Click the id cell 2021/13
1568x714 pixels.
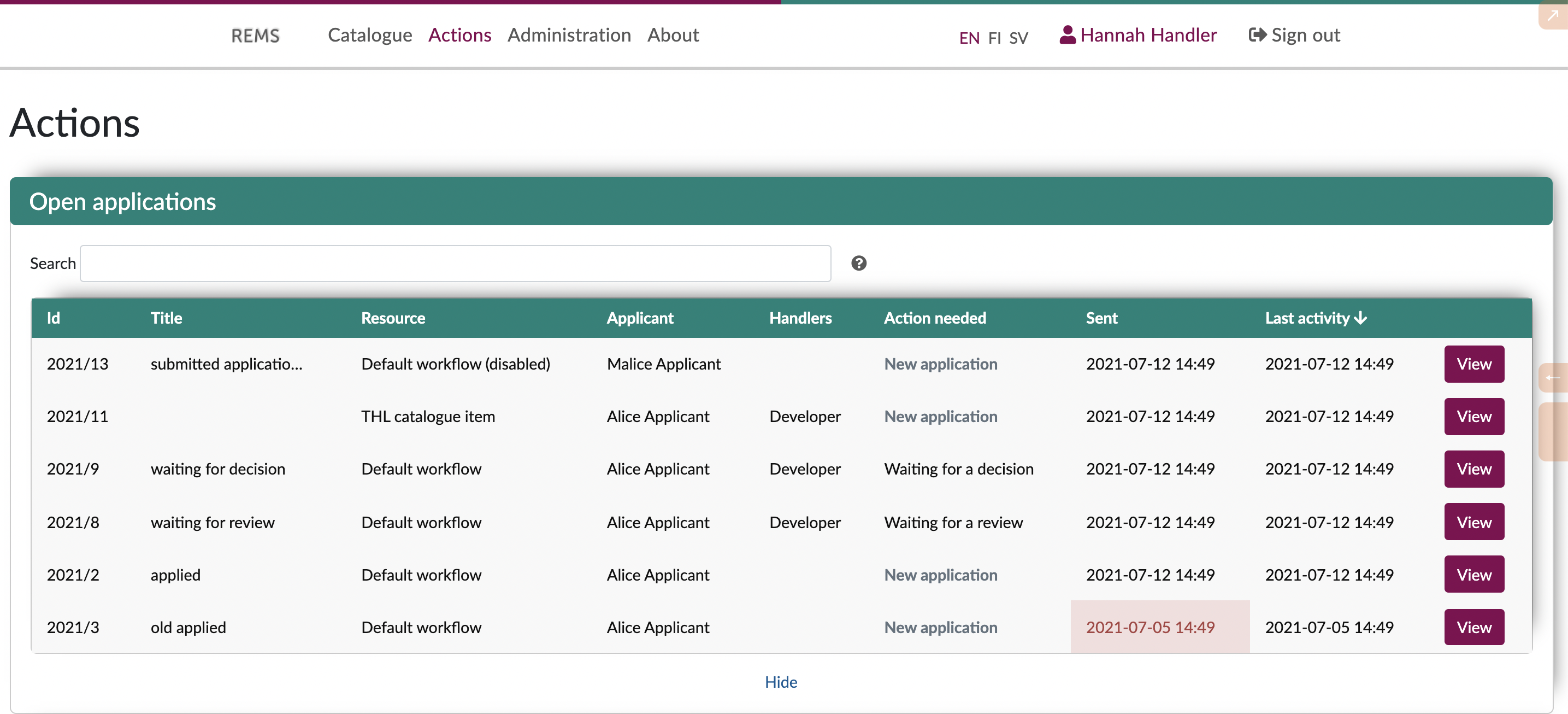coord(77,364)
